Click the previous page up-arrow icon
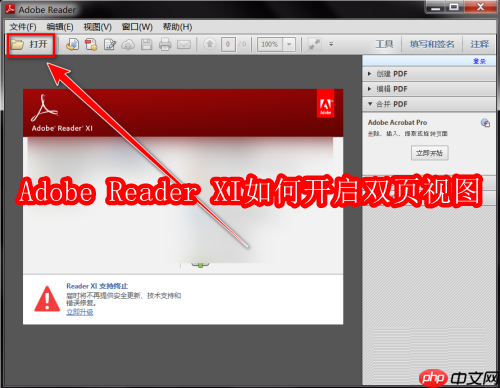The image size is (500, 388). tap(210, 44)
